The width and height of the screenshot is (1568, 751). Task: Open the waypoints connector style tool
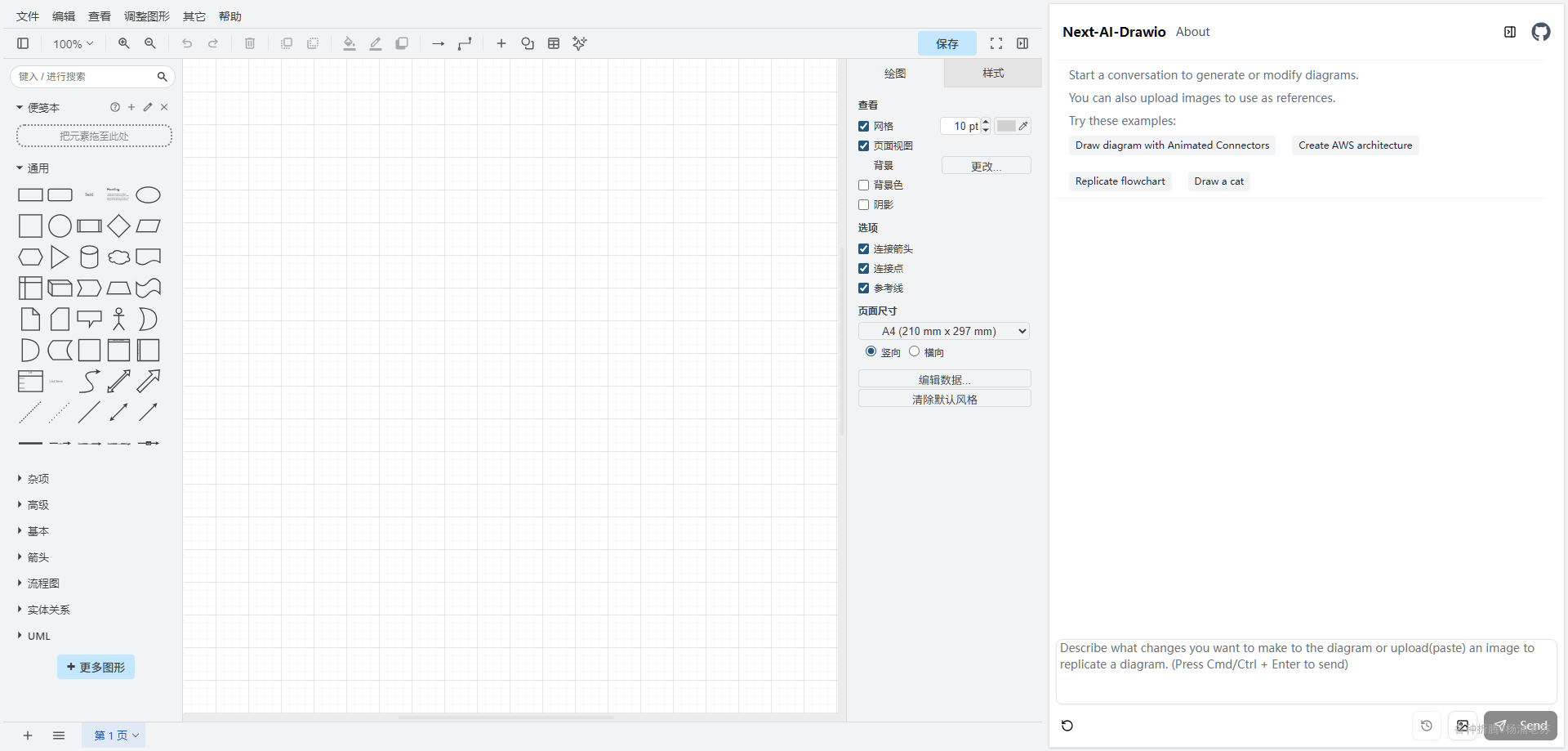(465, 43)
